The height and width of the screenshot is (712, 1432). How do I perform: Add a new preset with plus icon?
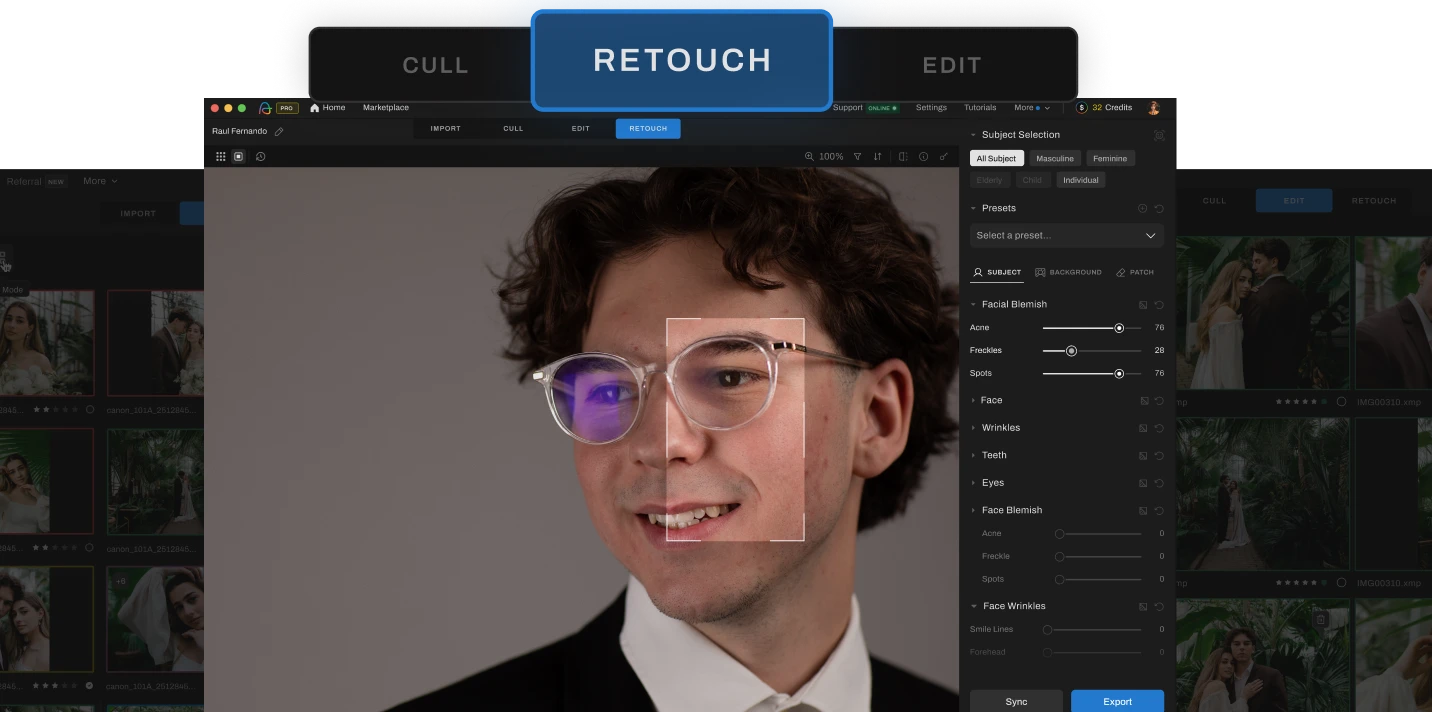pos(1143,208)
